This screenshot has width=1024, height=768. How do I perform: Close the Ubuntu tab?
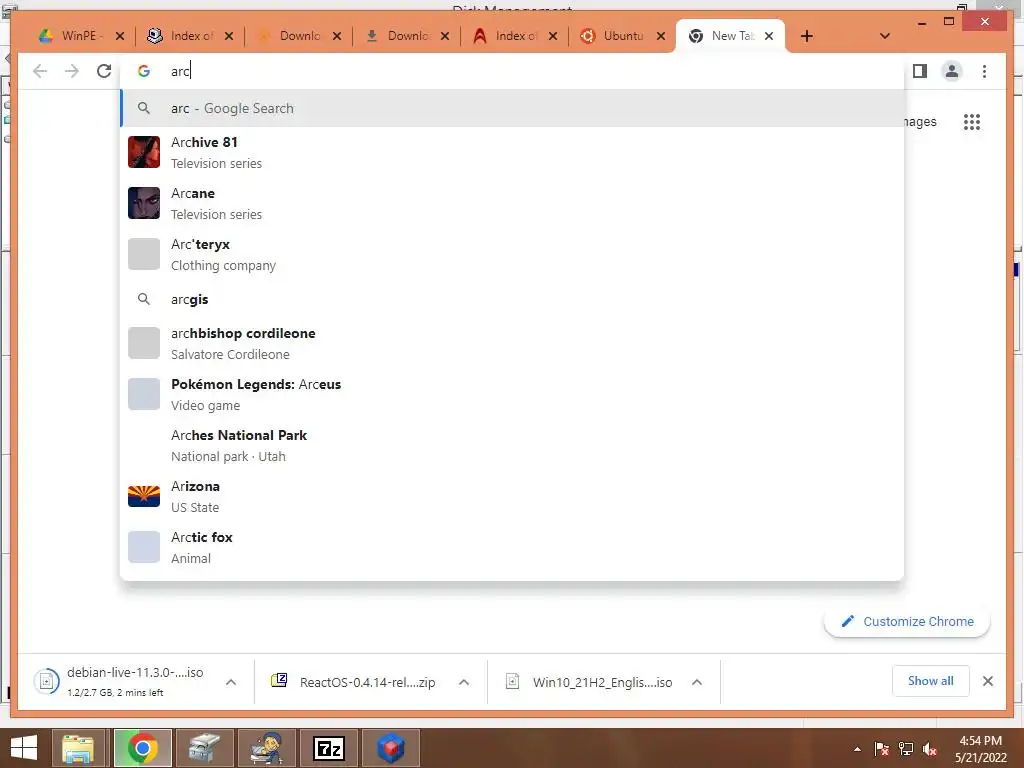click(661, 36)
